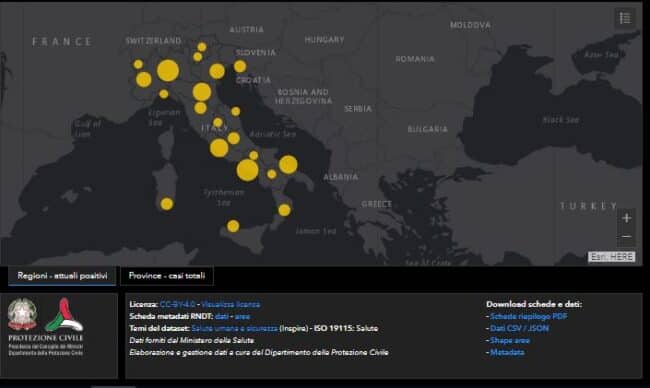Open RNDT metadata dati link
Screen dimensions: 650x388
click(x=222, y=316)
